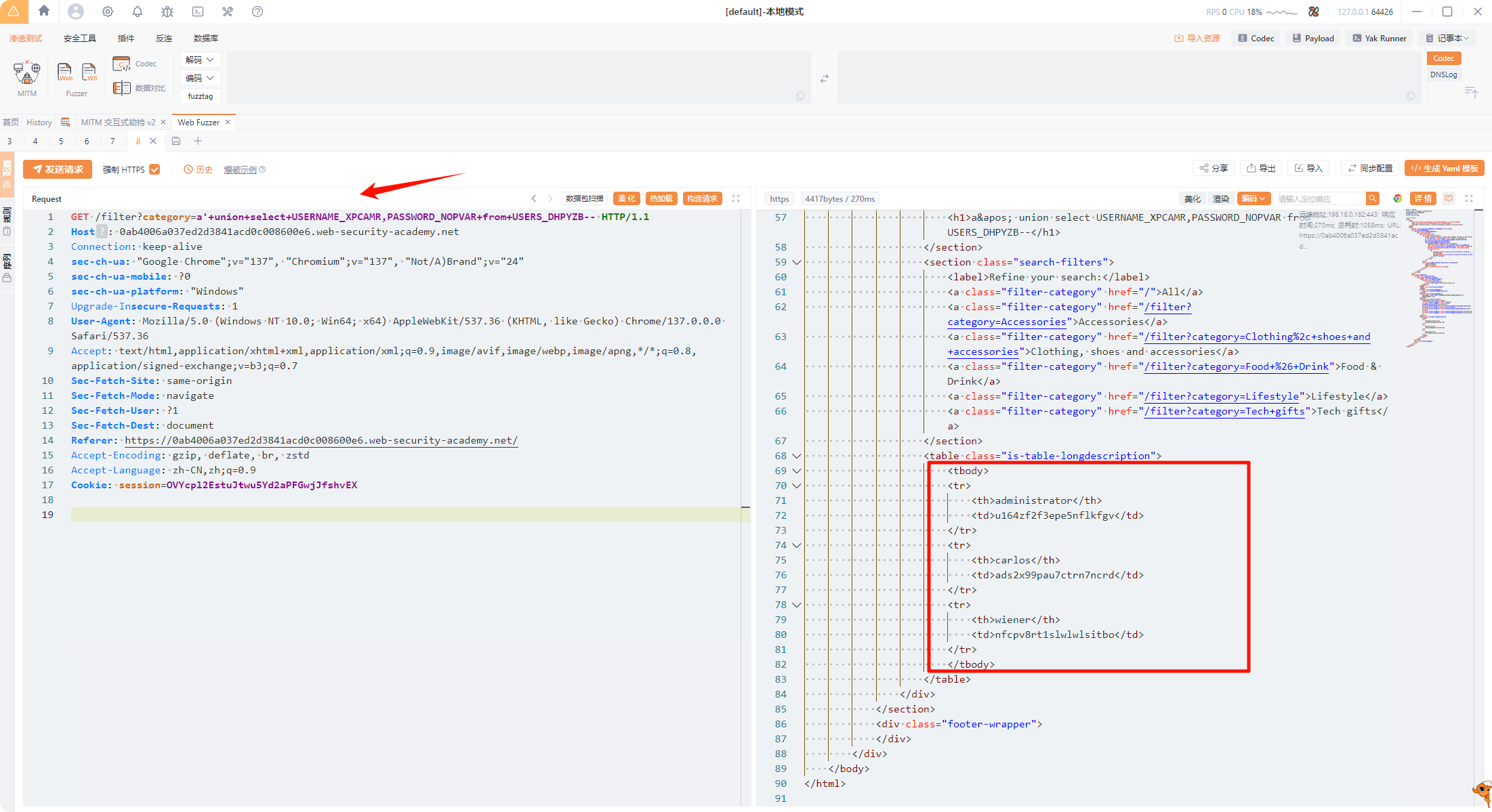Screen dimensions: 1492x812
Task: Toggle the Force HTTPS checkbox
Action: coord(155,169)
